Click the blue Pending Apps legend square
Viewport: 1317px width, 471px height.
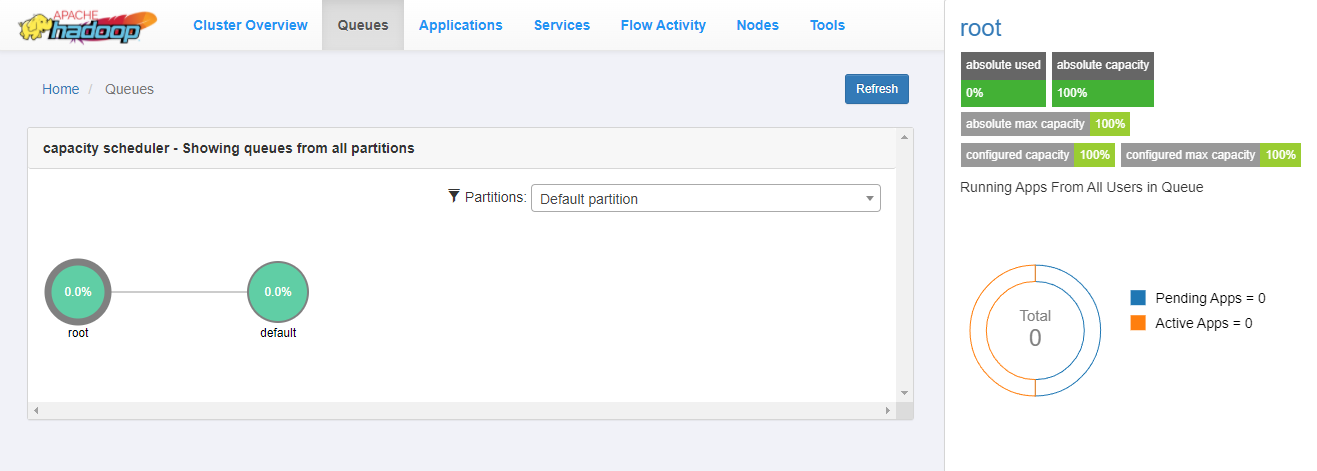pos(1138,298)
